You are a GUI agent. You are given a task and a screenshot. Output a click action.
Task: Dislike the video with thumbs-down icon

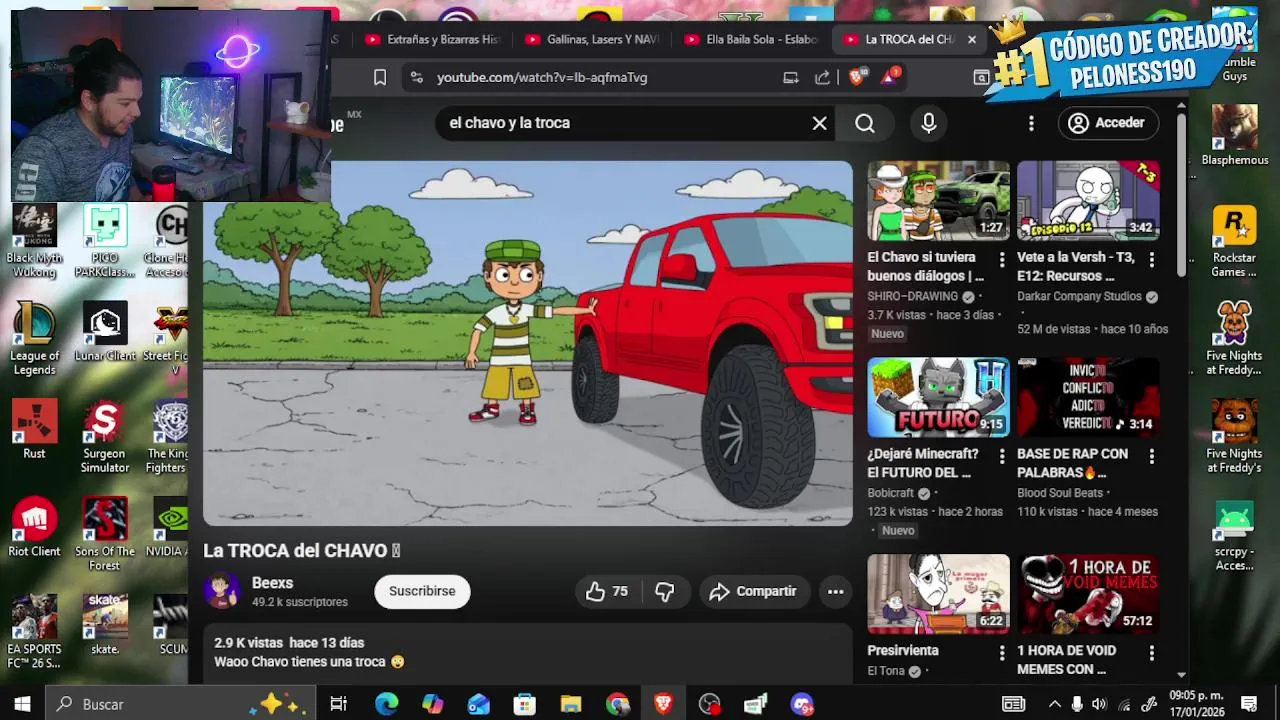click(665, 591)
